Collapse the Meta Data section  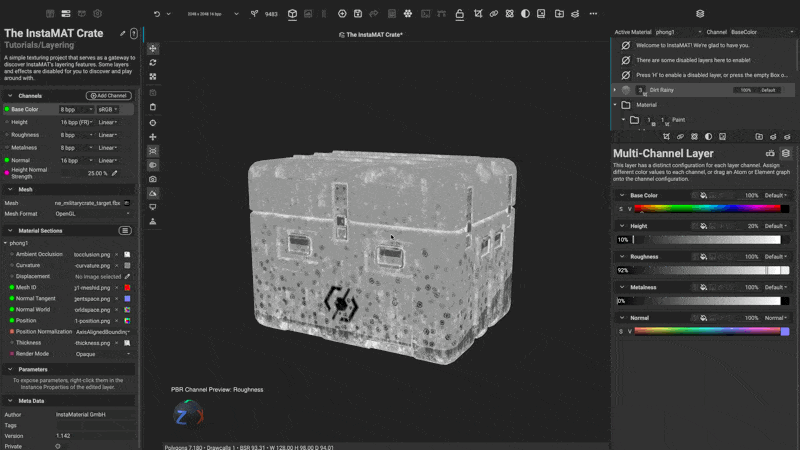coord(10,401)
